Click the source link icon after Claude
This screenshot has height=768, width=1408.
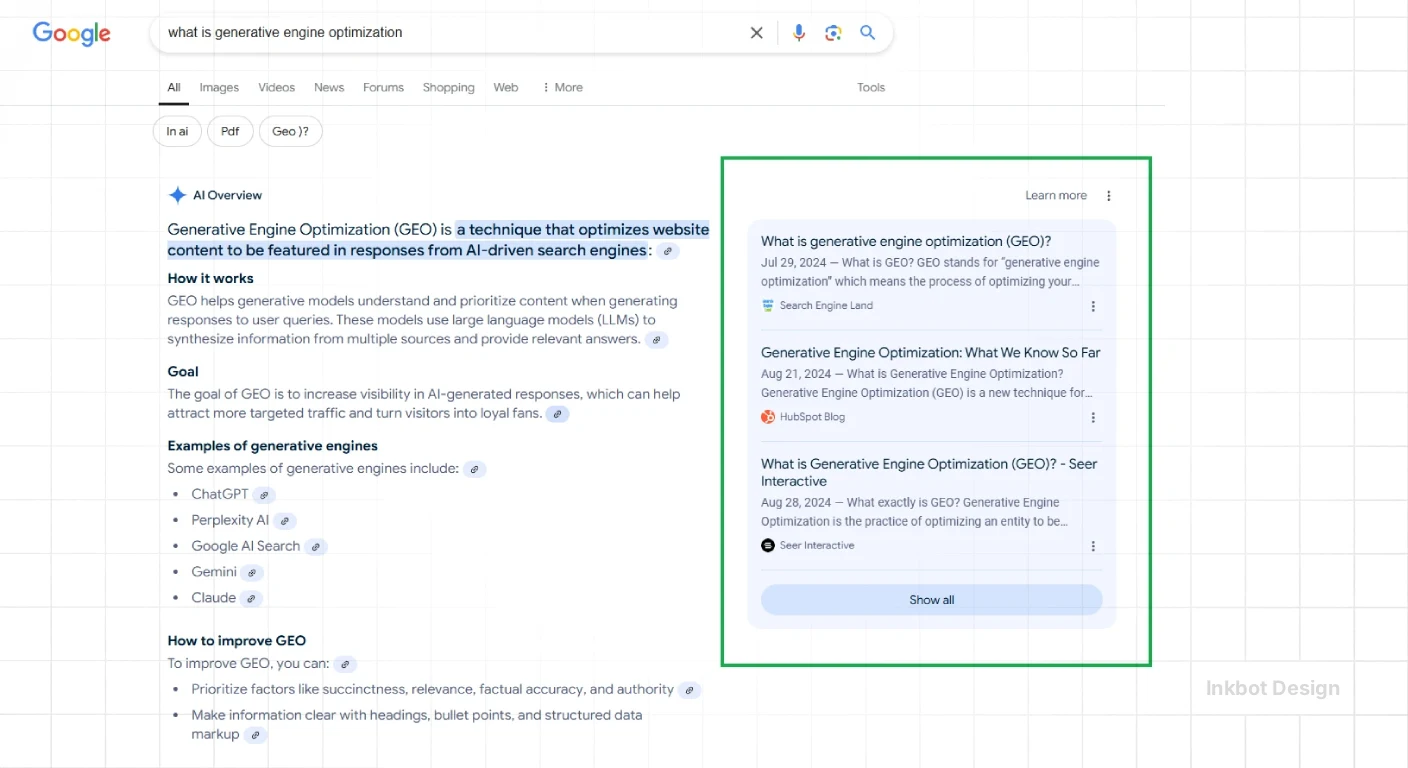point(252,599)
